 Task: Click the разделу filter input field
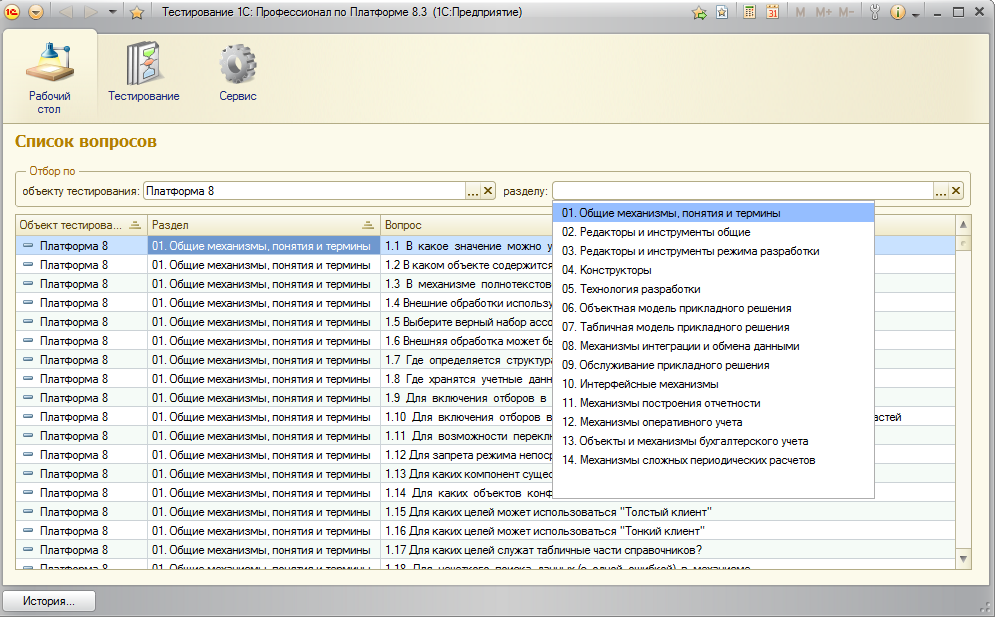[x=742, y=191]
